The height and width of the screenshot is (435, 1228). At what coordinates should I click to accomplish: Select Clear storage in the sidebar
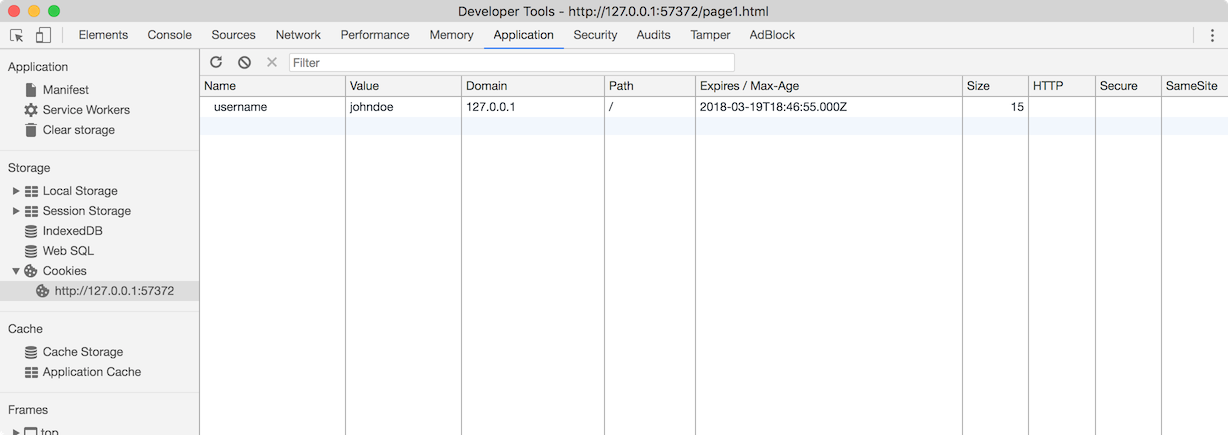(x=78, y=130)
